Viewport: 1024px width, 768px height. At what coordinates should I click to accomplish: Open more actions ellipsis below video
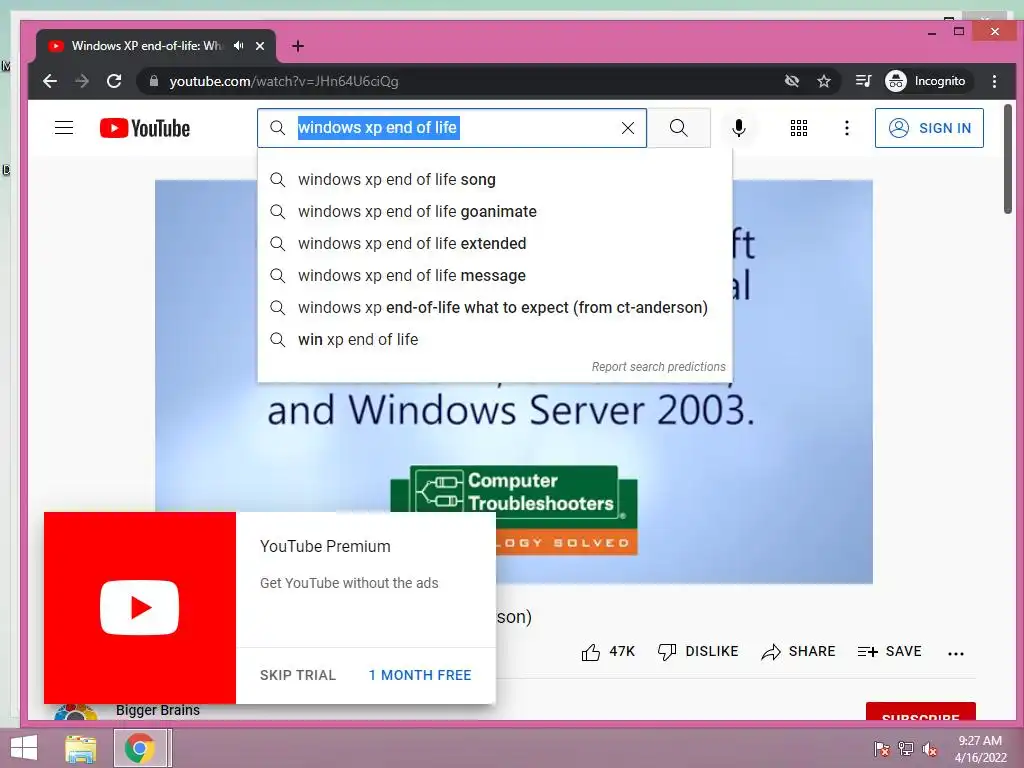(x=955, y=653)
